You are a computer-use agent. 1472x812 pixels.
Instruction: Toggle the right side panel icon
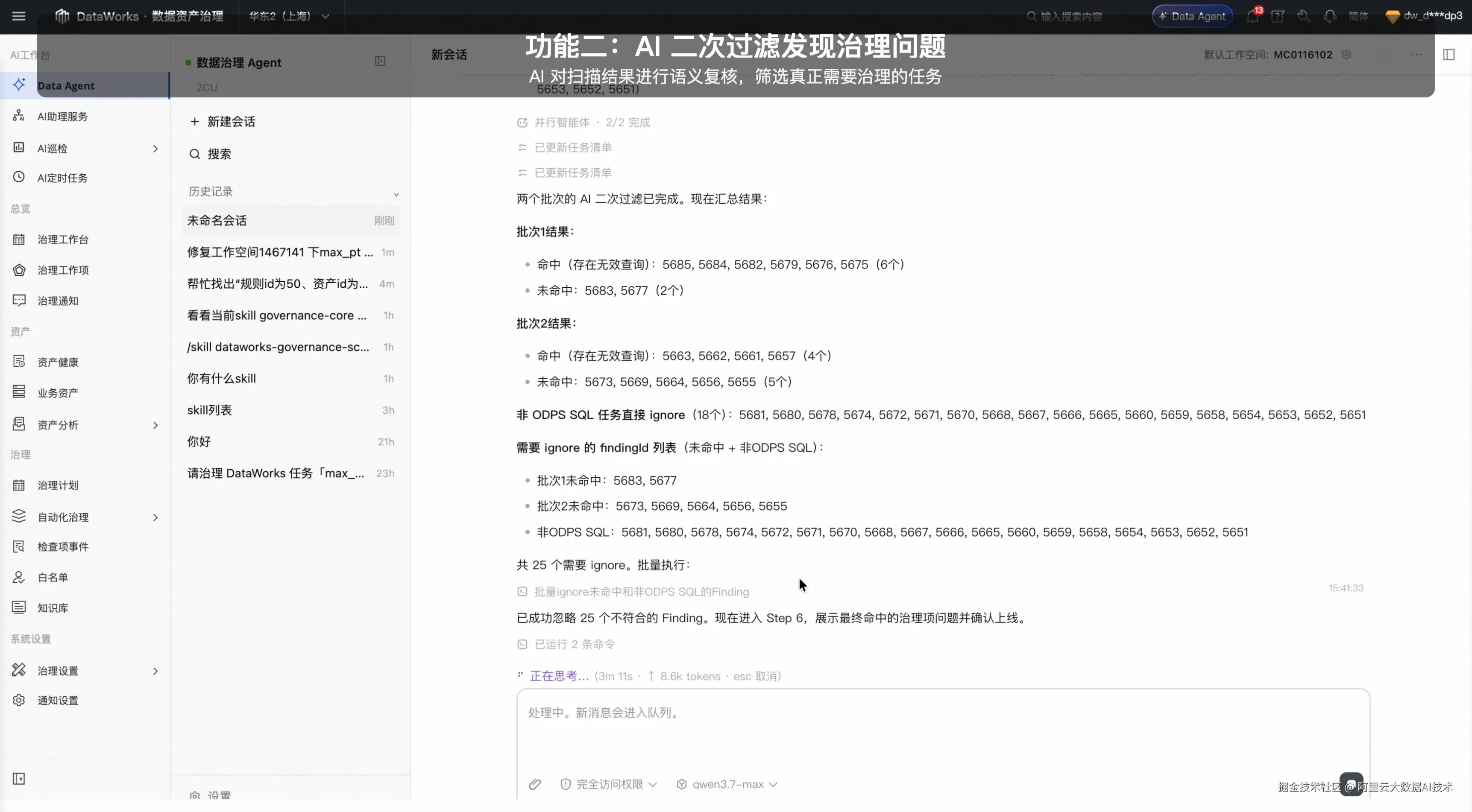point(1449,54)
